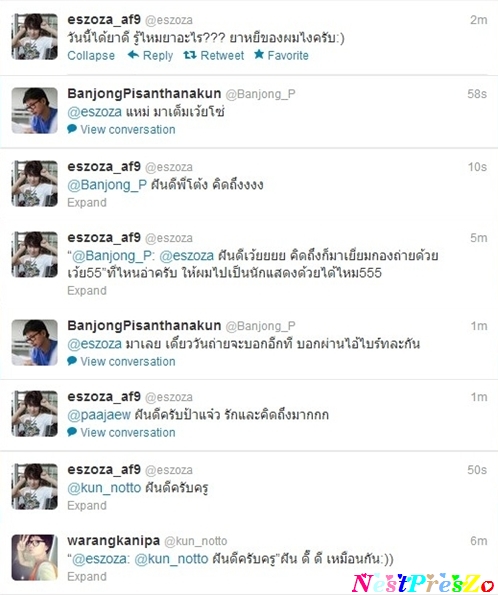Expand the @kun_notto reply tweet at 50s
498x595 pixels.
pyautogui.click(x=87, y=505)
